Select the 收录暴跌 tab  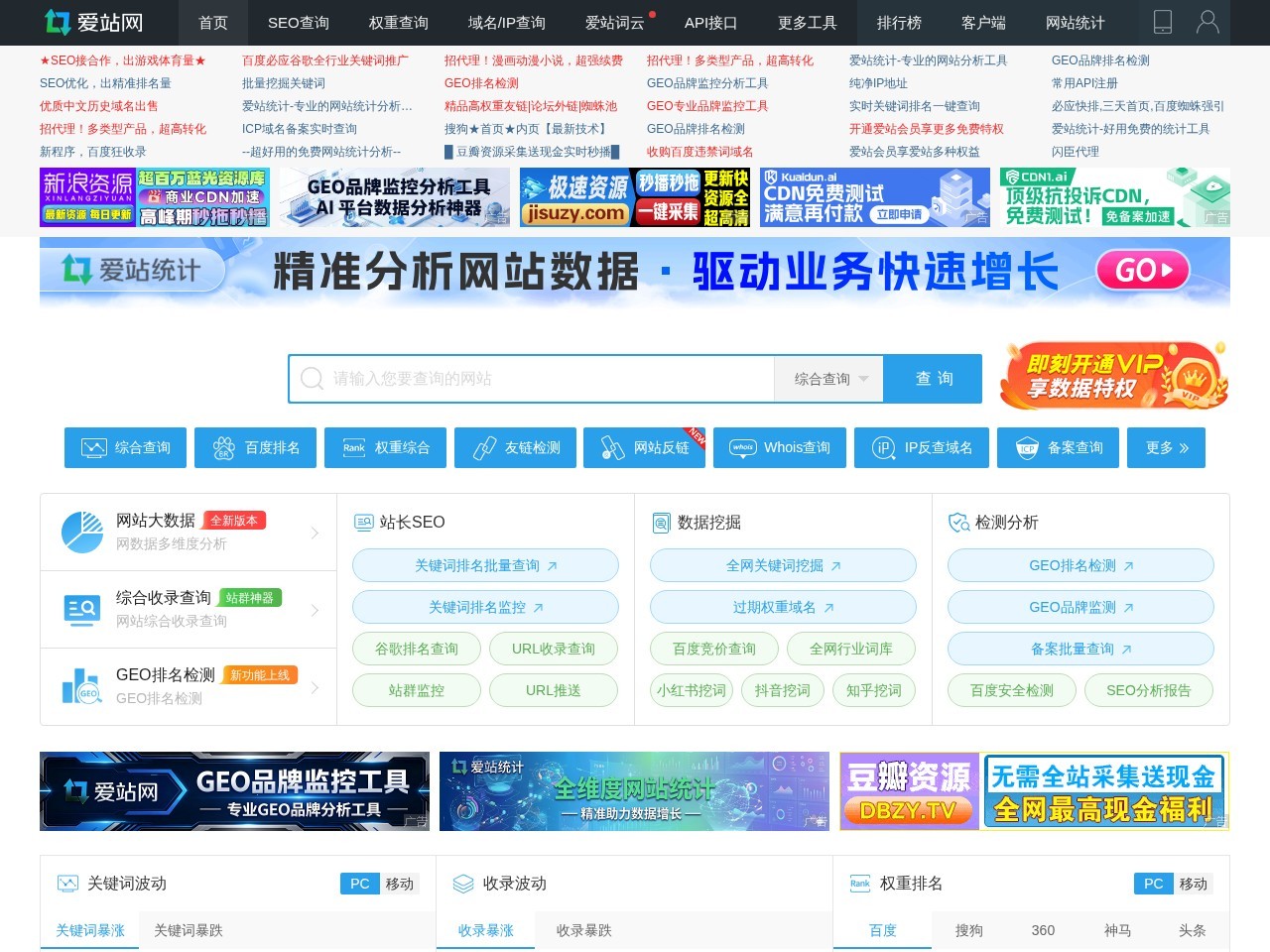pyautogui.click(x=584, y=930)
